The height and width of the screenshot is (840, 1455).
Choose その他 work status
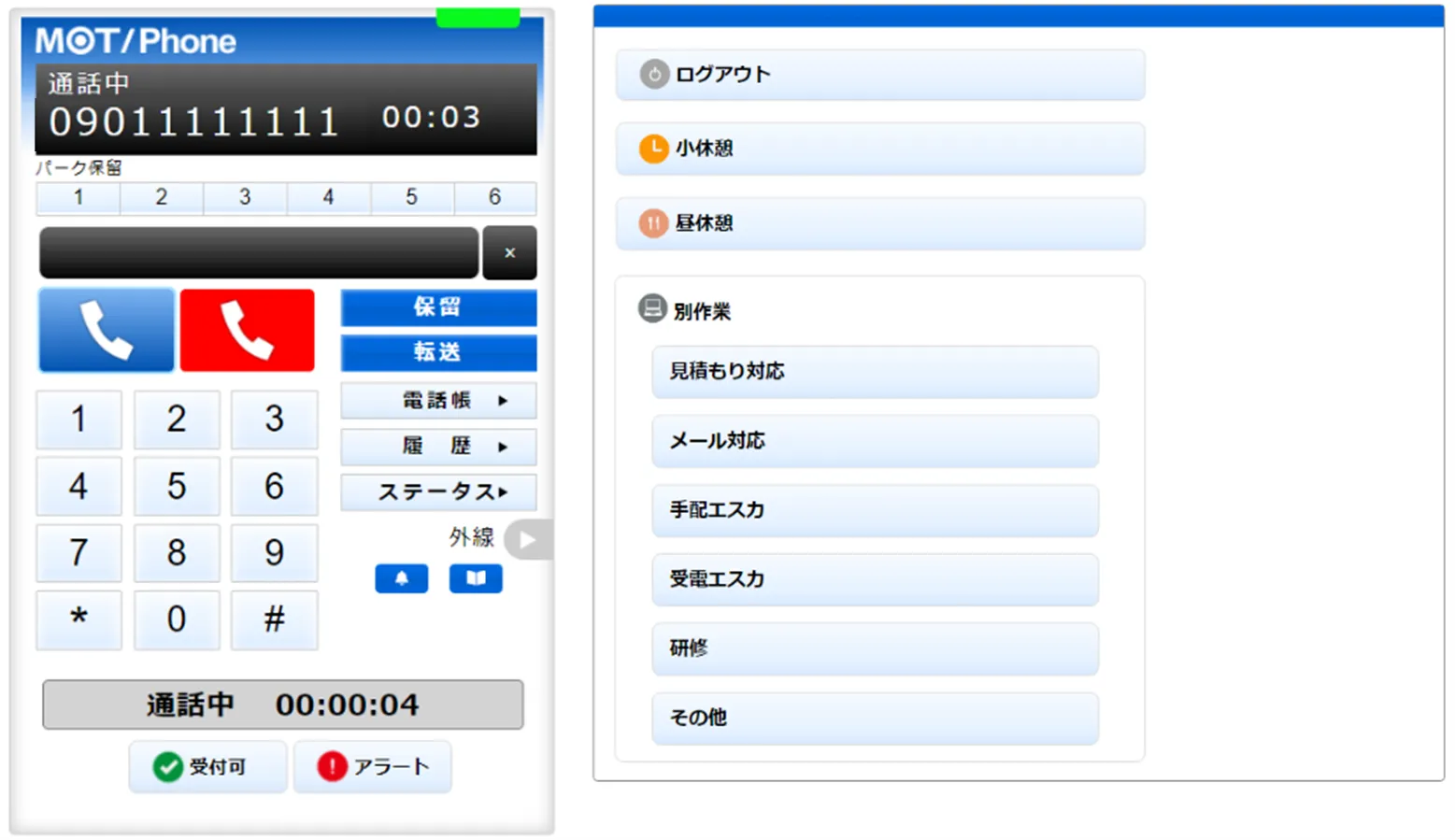click(x=876, y=718)
